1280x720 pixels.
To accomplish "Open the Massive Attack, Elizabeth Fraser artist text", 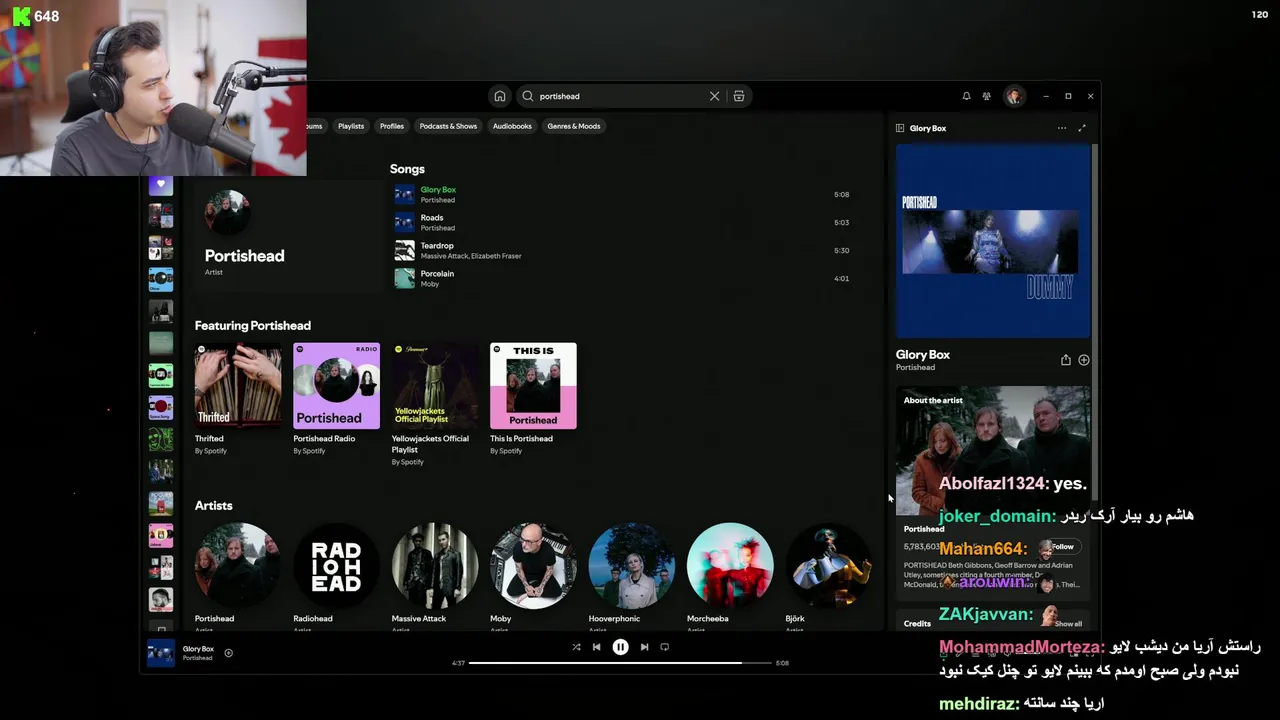I will click(471, 256).
